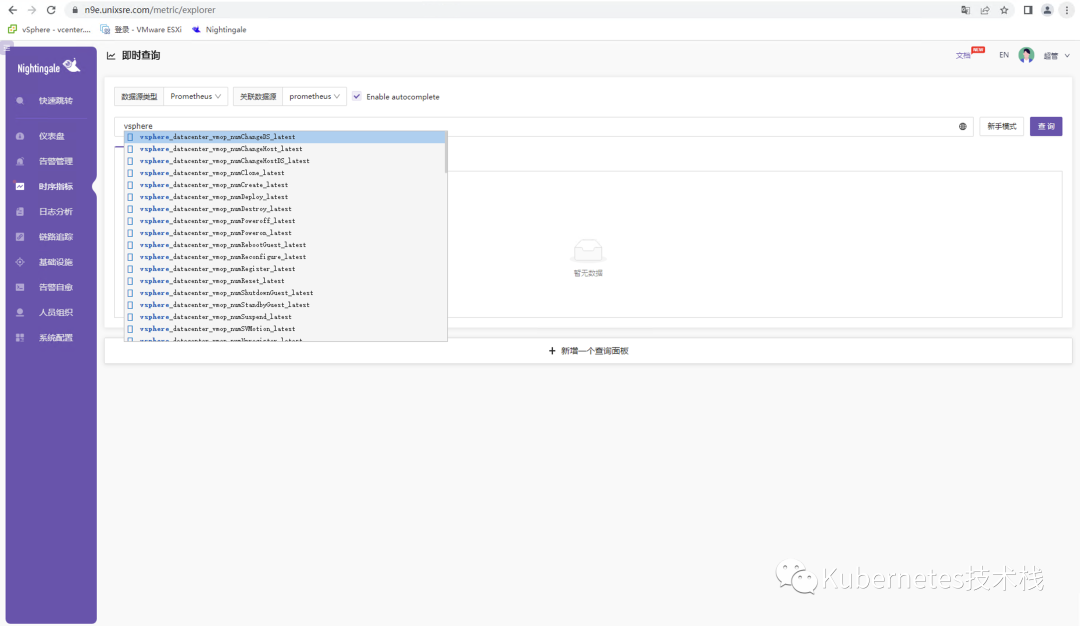Open the 文档 documentation link
Image resolution: width=1080 pixels, height=626 pixels.
pos(963,55)
